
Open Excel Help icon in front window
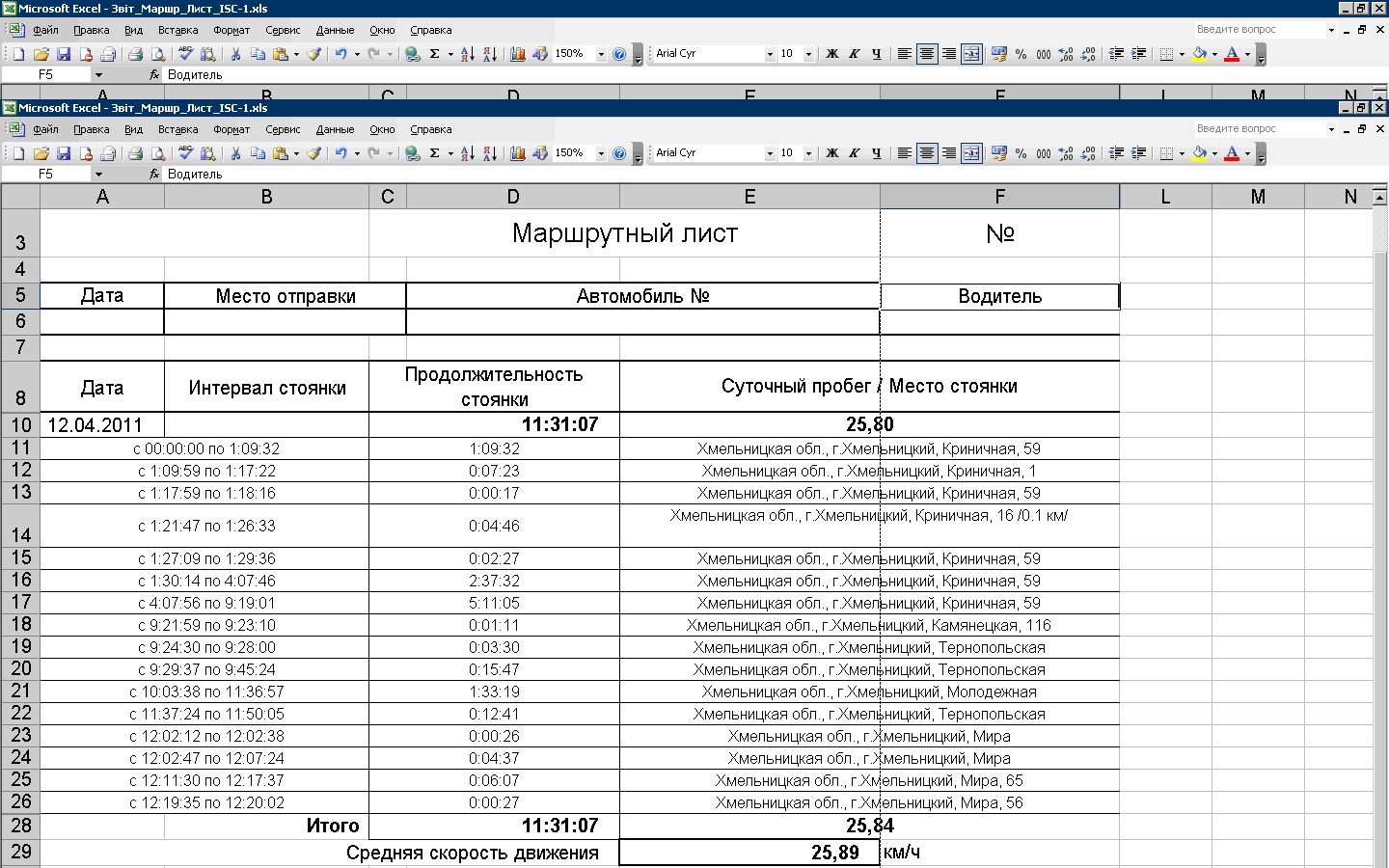pyautogui.click(x=619, y=153)
